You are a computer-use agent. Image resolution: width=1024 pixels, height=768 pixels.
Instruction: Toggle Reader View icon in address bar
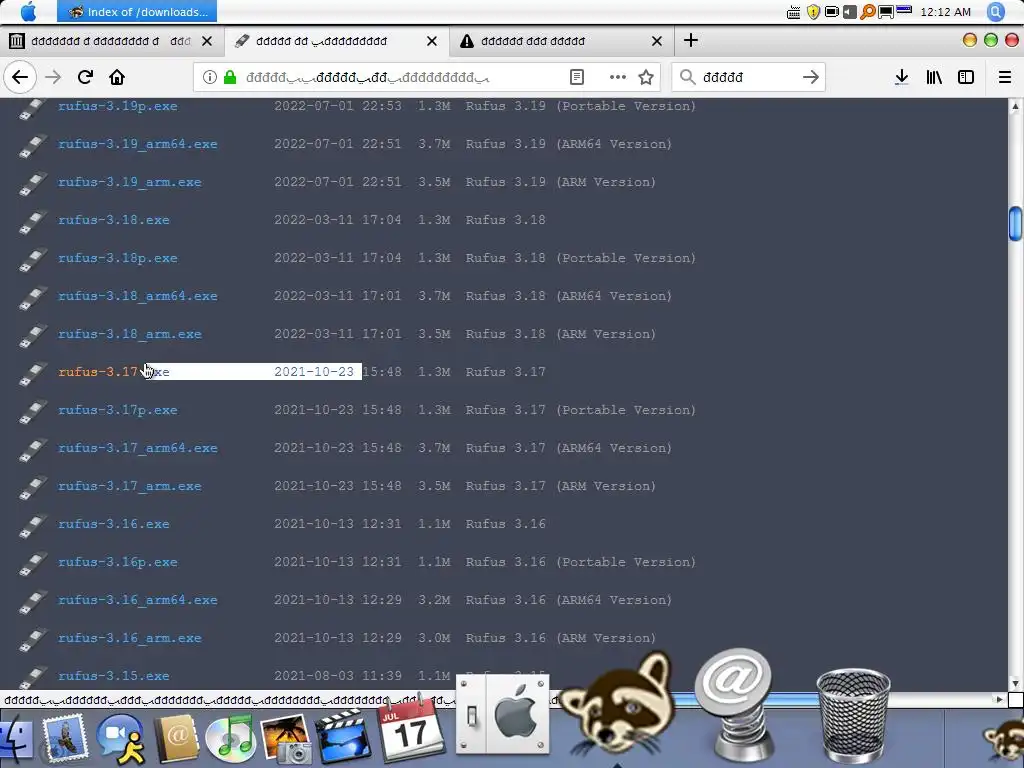[577, 77]
